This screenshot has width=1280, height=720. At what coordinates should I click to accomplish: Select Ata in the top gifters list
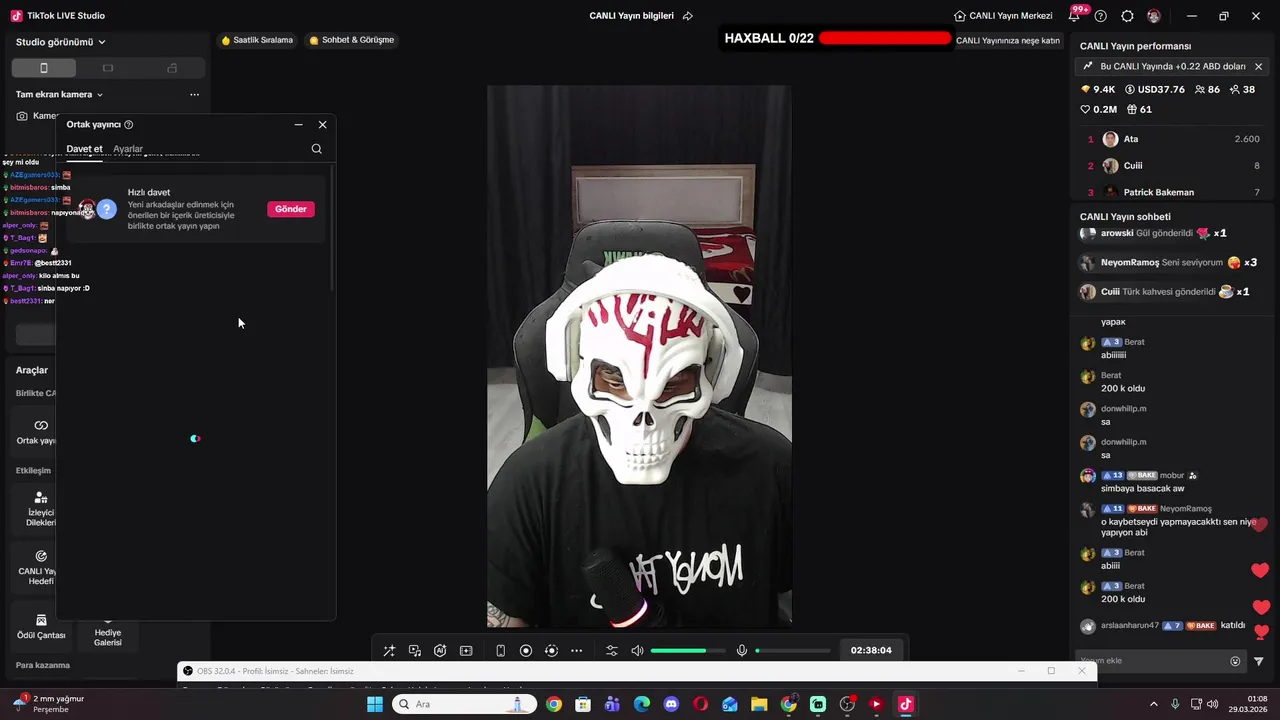click(1173, 139)
